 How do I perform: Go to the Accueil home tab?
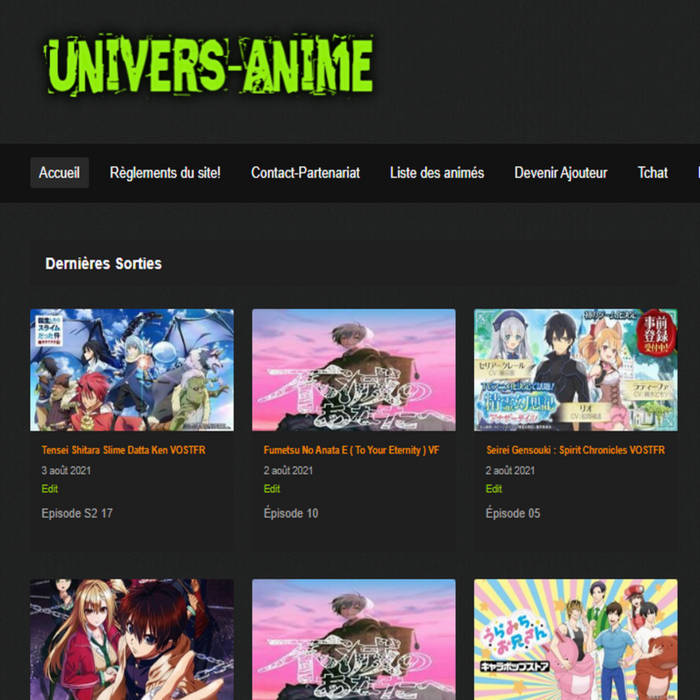point(59,173)
